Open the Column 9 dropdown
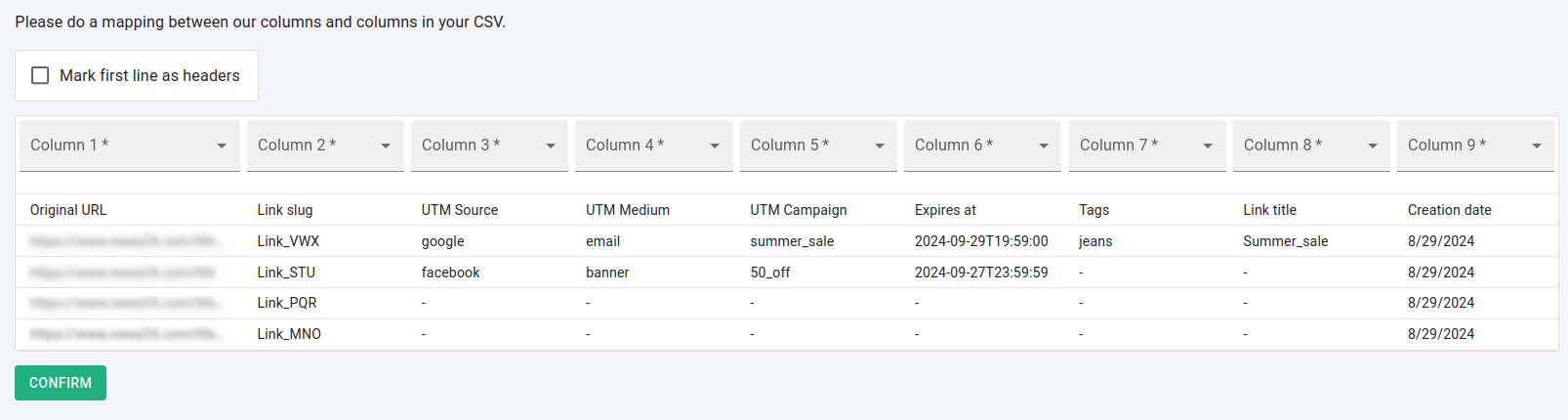Image resolution: width=1568 pixels, height=420 pixels. click(x=1474, y=146)
